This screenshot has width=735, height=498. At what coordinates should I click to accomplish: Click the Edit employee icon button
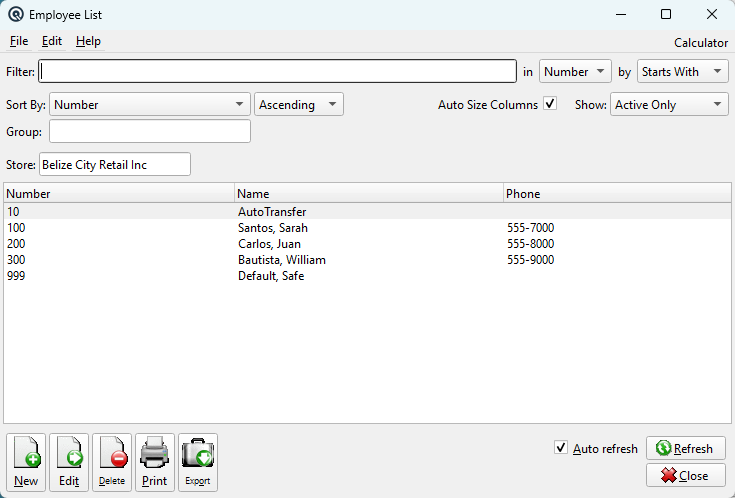point(69,462)
